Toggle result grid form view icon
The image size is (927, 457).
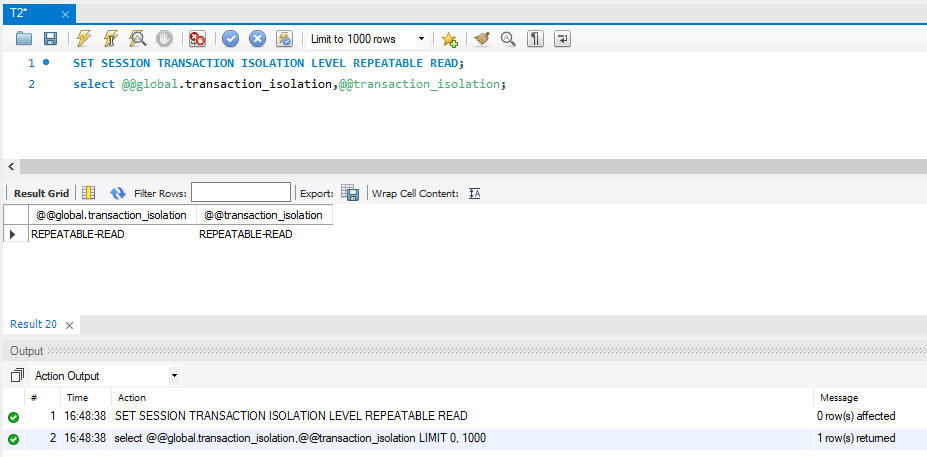click(x=89, y=193)
